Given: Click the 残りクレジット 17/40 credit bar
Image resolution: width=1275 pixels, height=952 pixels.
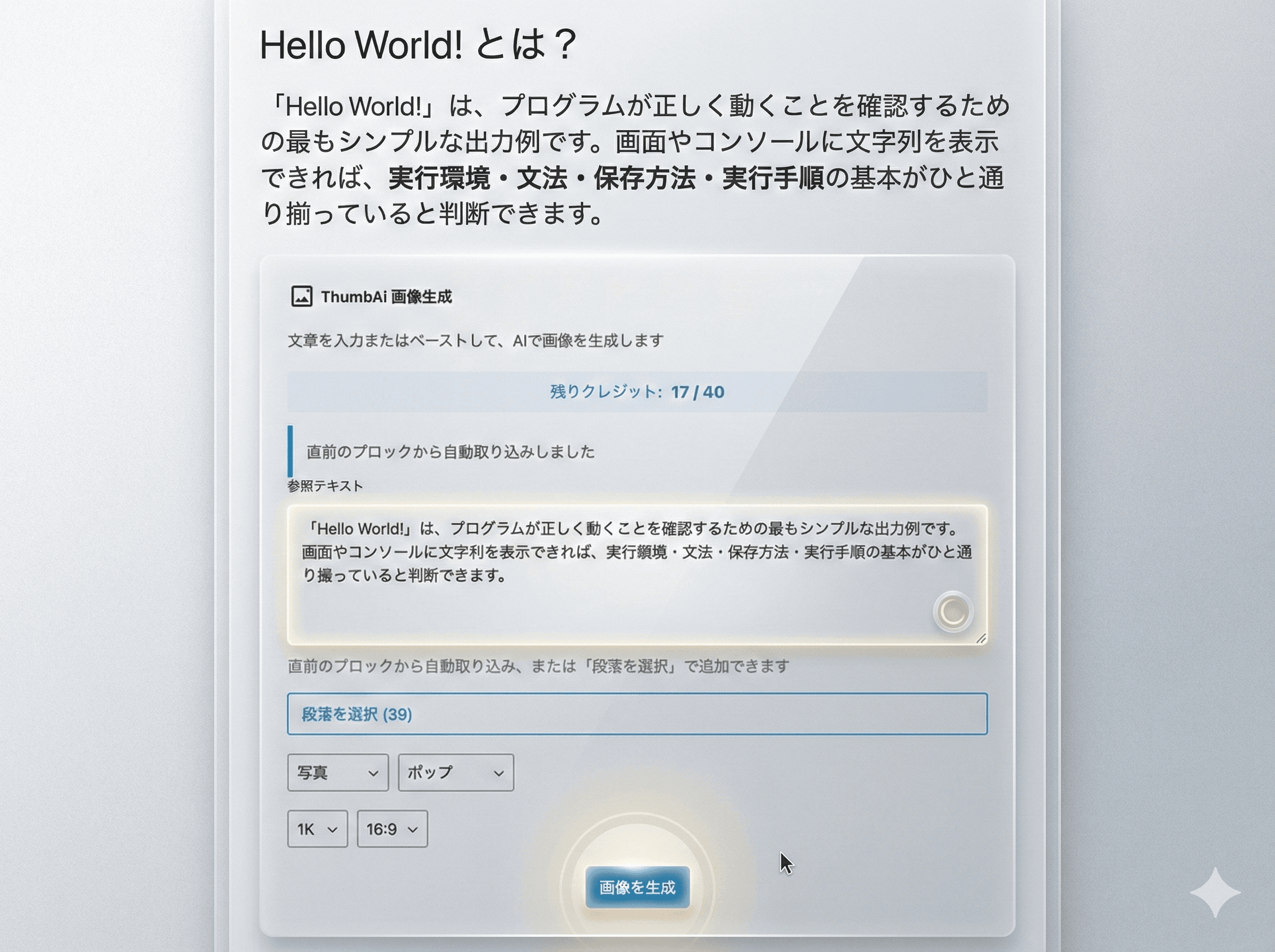Looking at the screenshot, I should [x=636, y=392].
